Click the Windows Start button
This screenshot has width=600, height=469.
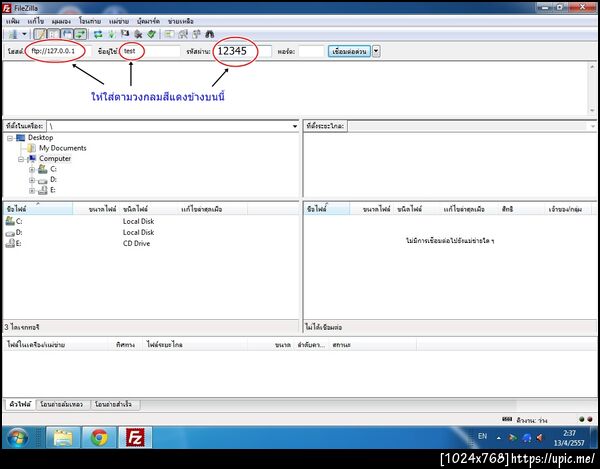18,438
